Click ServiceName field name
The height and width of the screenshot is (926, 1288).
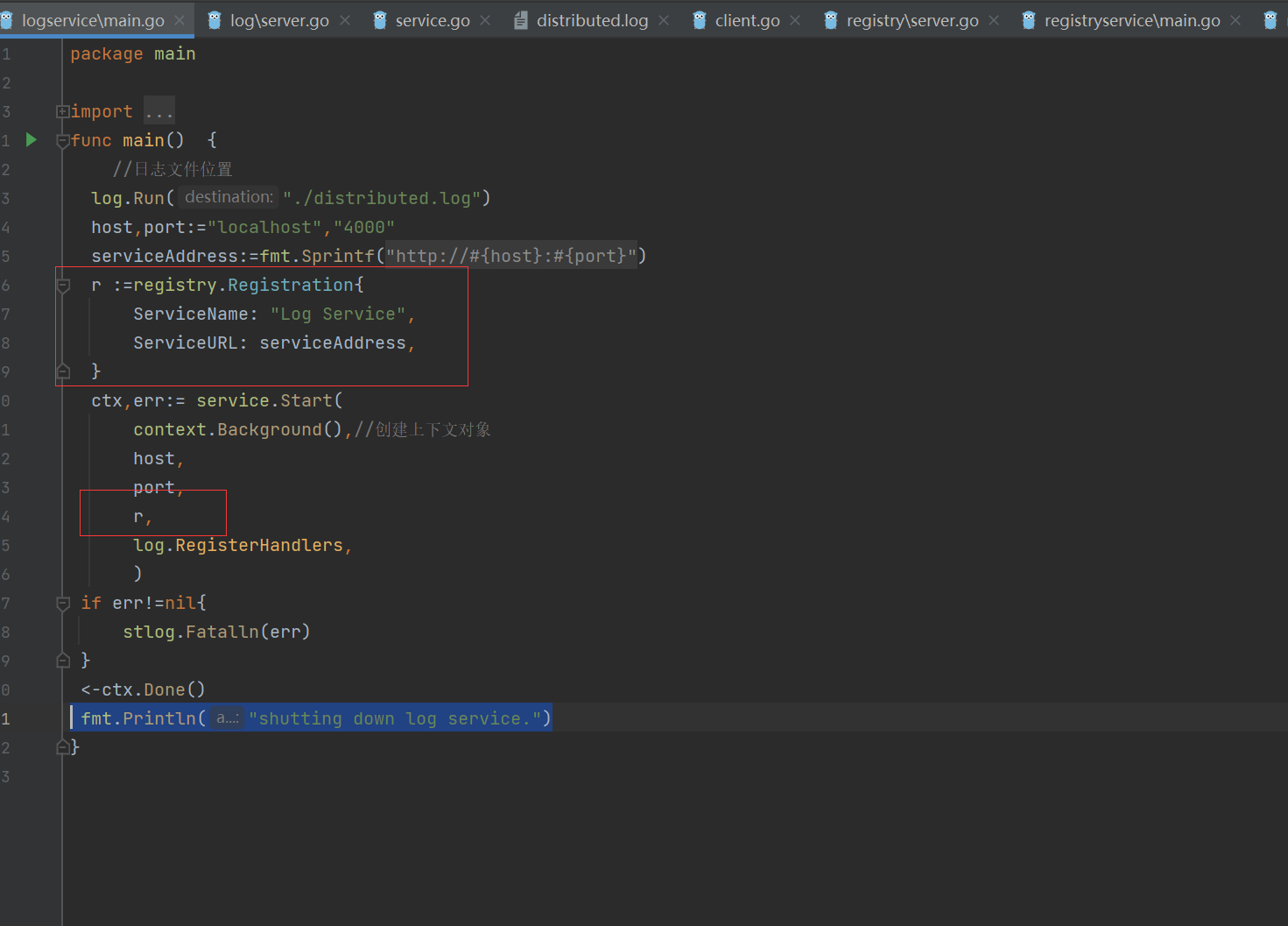coord(191,314)
